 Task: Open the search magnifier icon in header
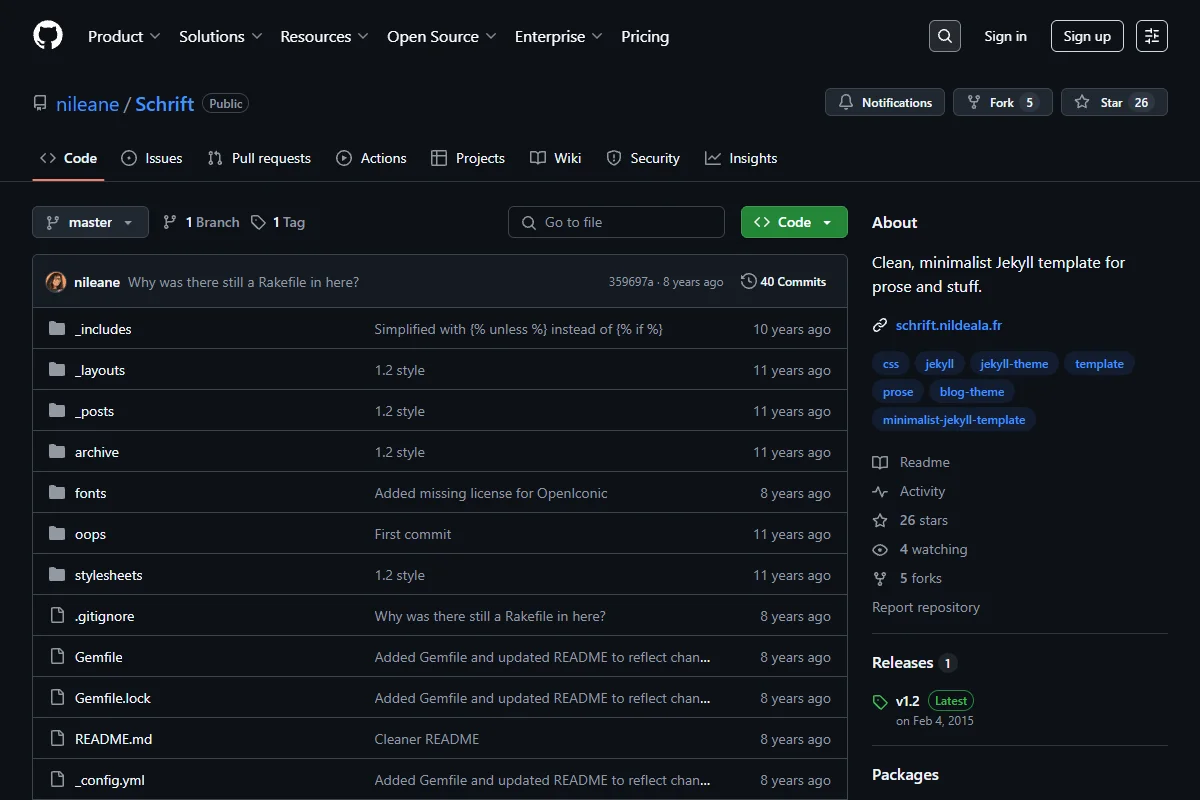point(945,36)
